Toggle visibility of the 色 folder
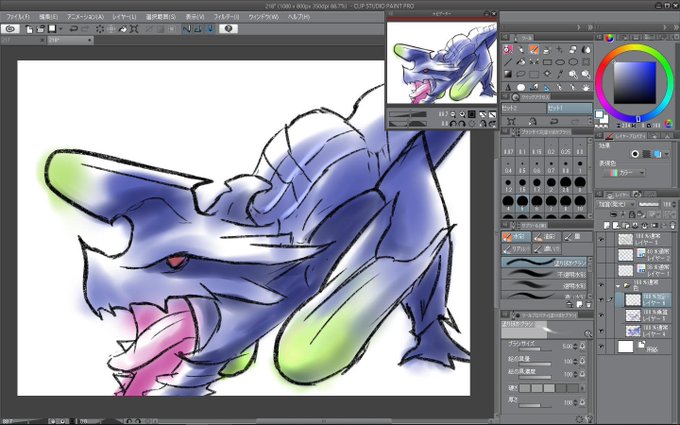This screenshot has height=425, width=680. pyautogui.click(x=601, y=285)
